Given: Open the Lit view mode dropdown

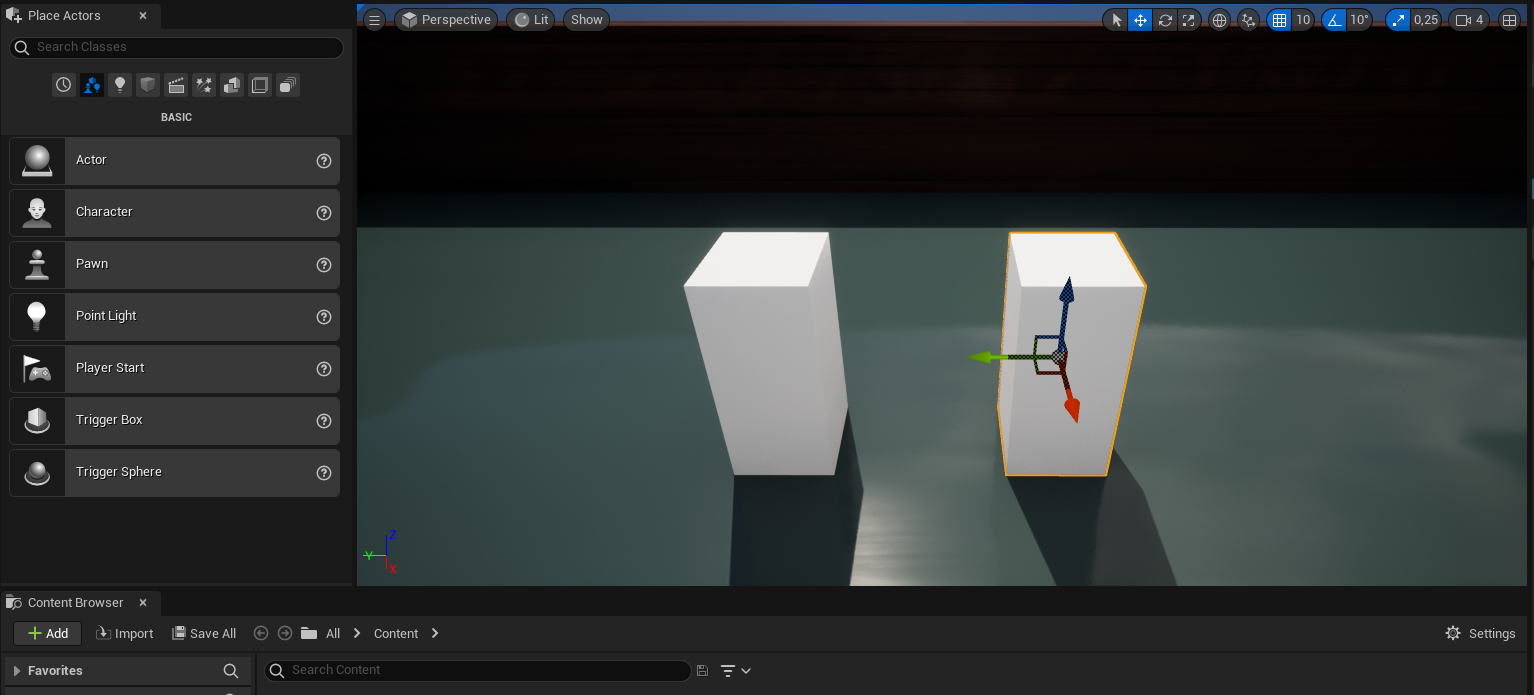Looking at the screenshot, I should 530,20.
